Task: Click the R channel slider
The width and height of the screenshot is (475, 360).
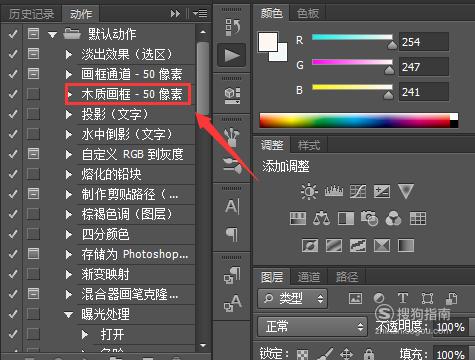Action: coord(352,37)
